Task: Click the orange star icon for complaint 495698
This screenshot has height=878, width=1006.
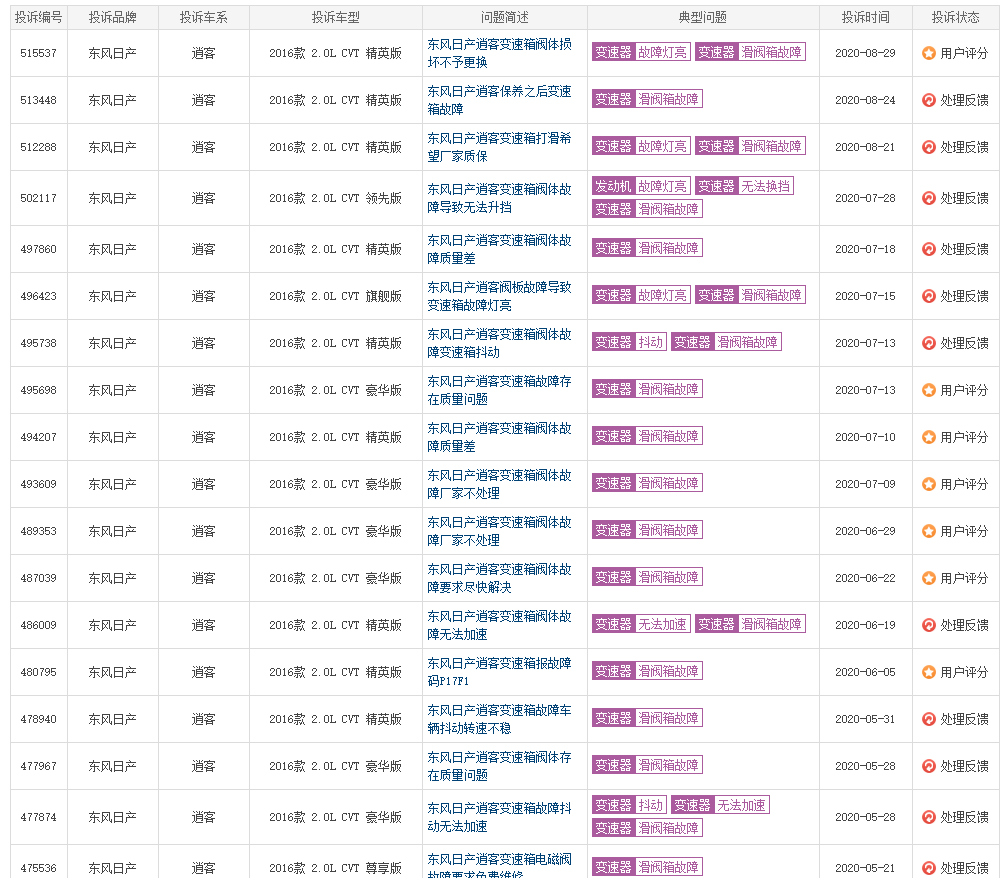Action: [x=928, y=390]
